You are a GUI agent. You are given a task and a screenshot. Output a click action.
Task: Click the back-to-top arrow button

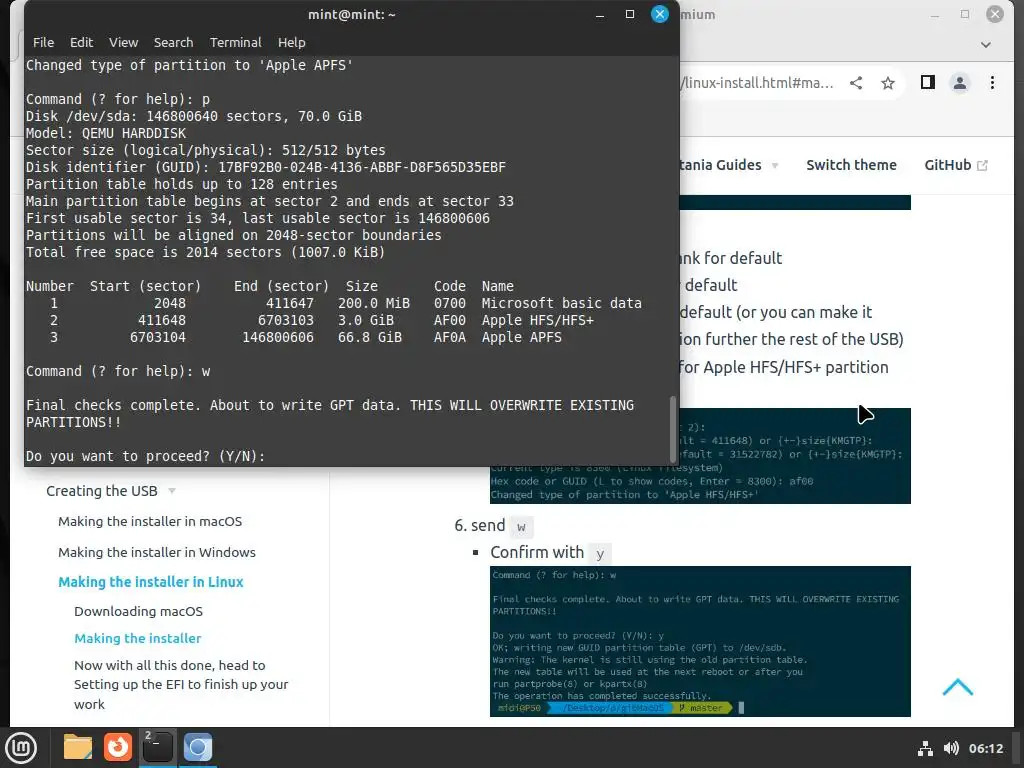pos(957,687)
